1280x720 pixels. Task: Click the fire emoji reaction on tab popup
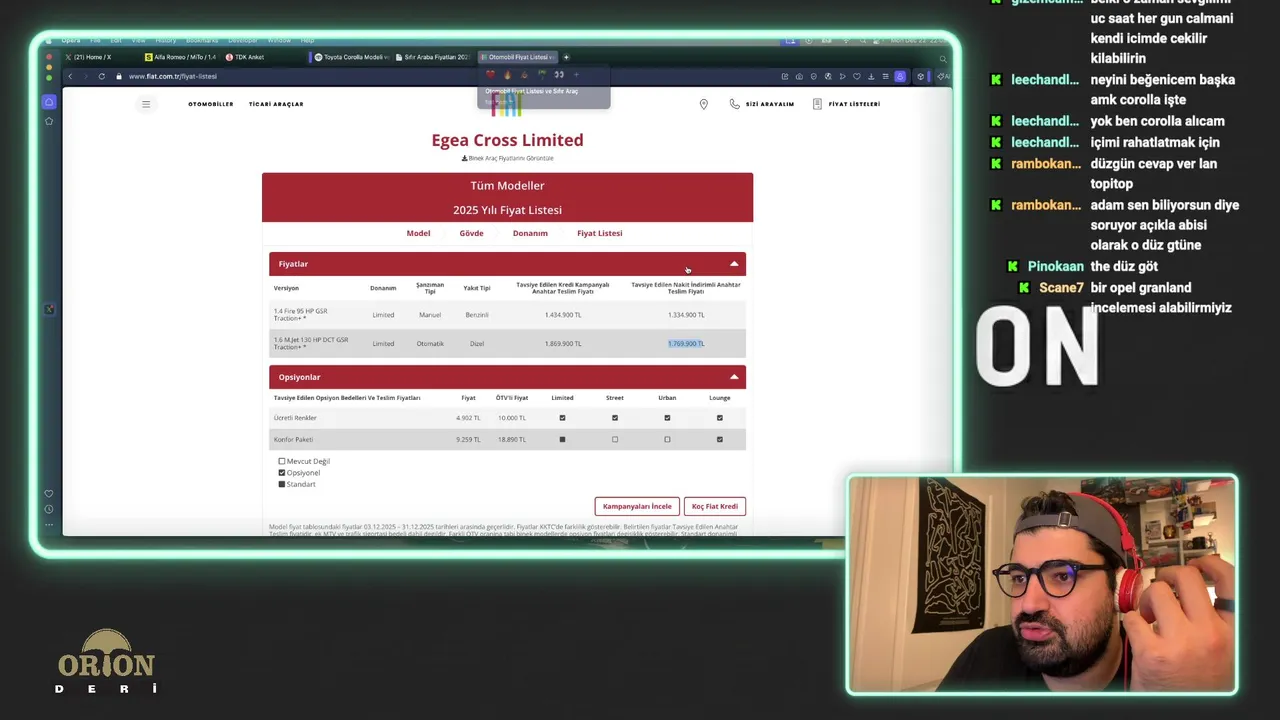click(x=507, y=74)
